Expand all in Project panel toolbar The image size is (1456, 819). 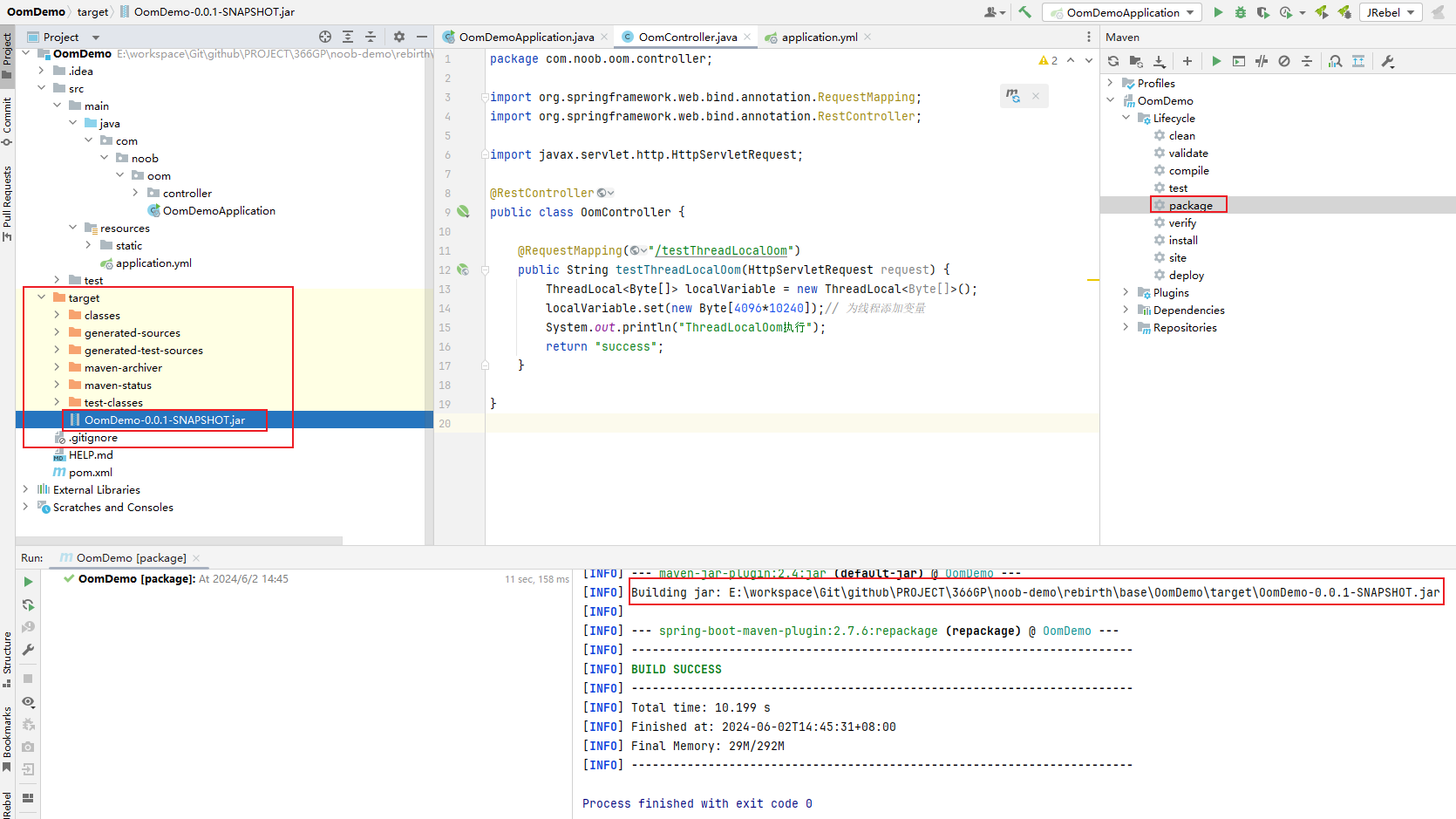coord(348,37)
